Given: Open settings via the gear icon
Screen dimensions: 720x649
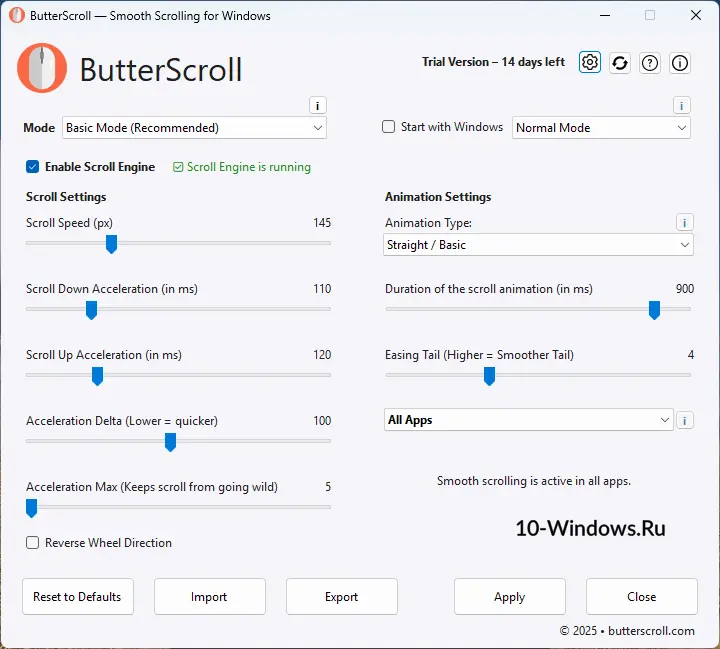Looking at the screenshot, I should tap(590, 62).
